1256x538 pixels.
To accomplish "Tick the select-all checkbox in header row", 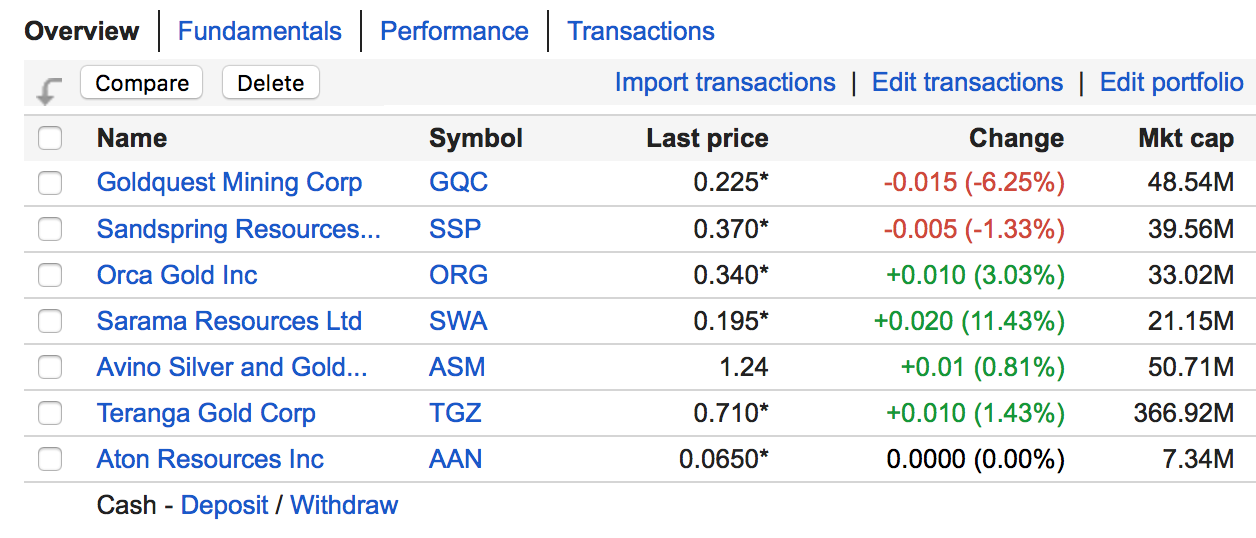I will 50,138.
